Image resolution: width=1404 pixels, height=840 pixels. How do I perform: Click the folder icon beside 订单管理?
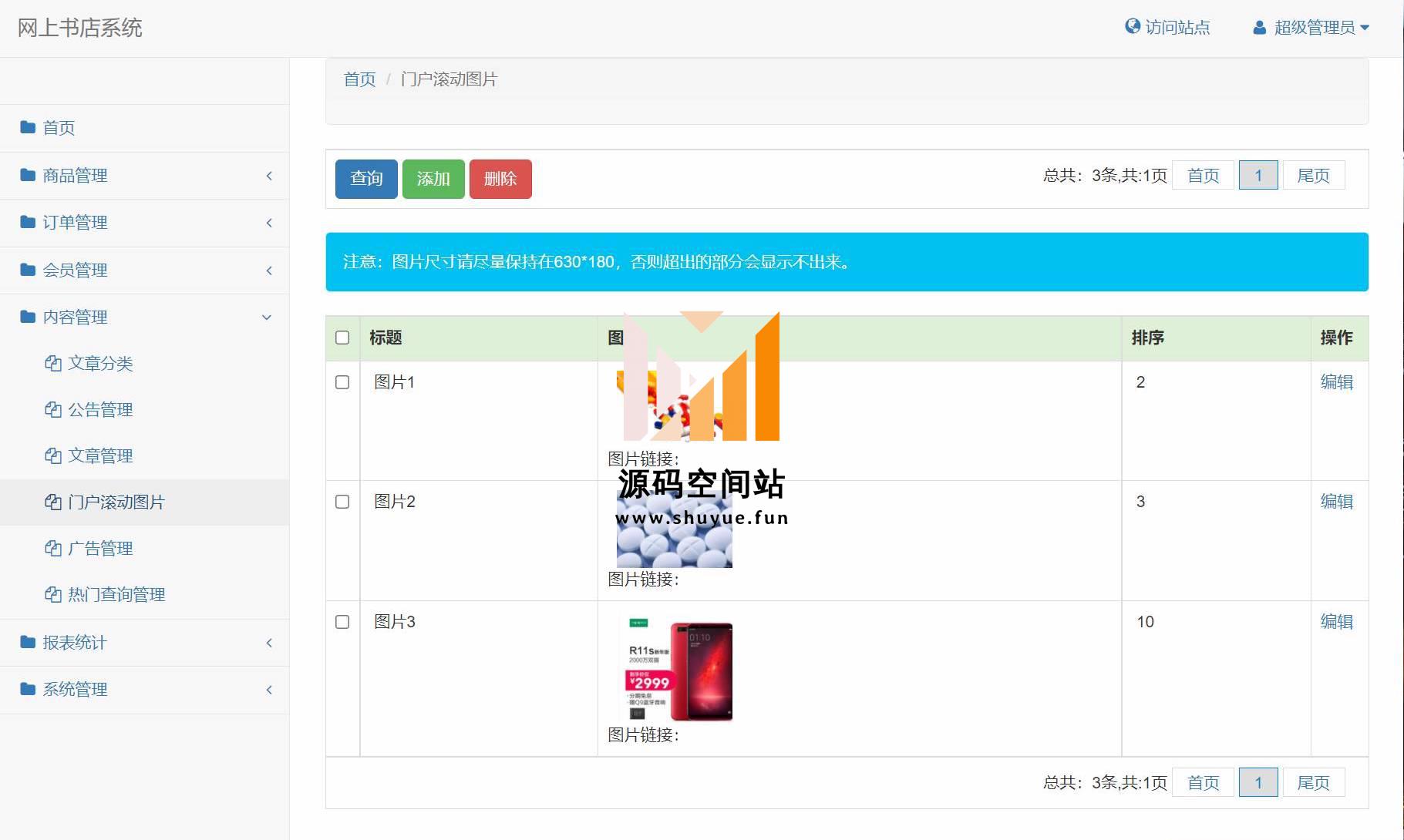(x=28, y=222)
